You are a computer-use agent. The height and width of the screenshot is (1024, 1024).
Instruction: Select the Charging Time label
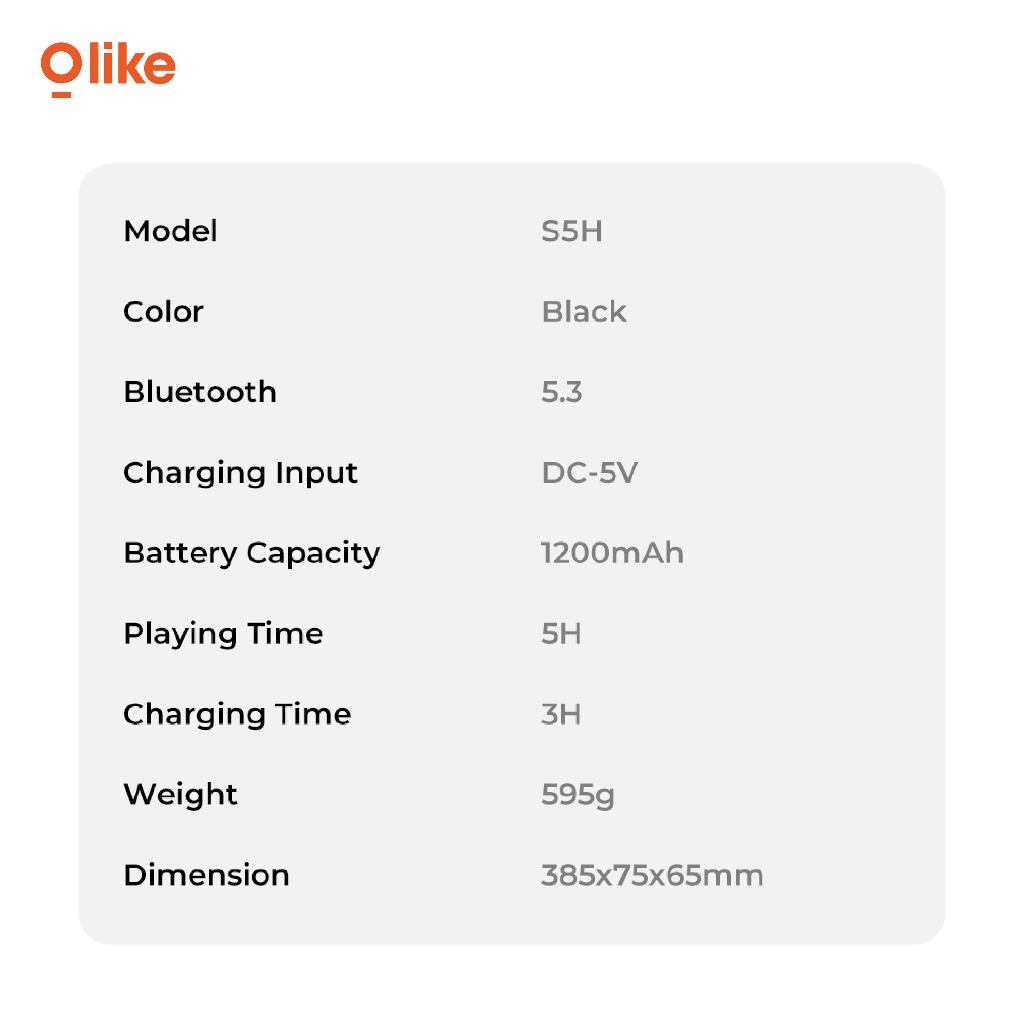(x=237, y=714)
